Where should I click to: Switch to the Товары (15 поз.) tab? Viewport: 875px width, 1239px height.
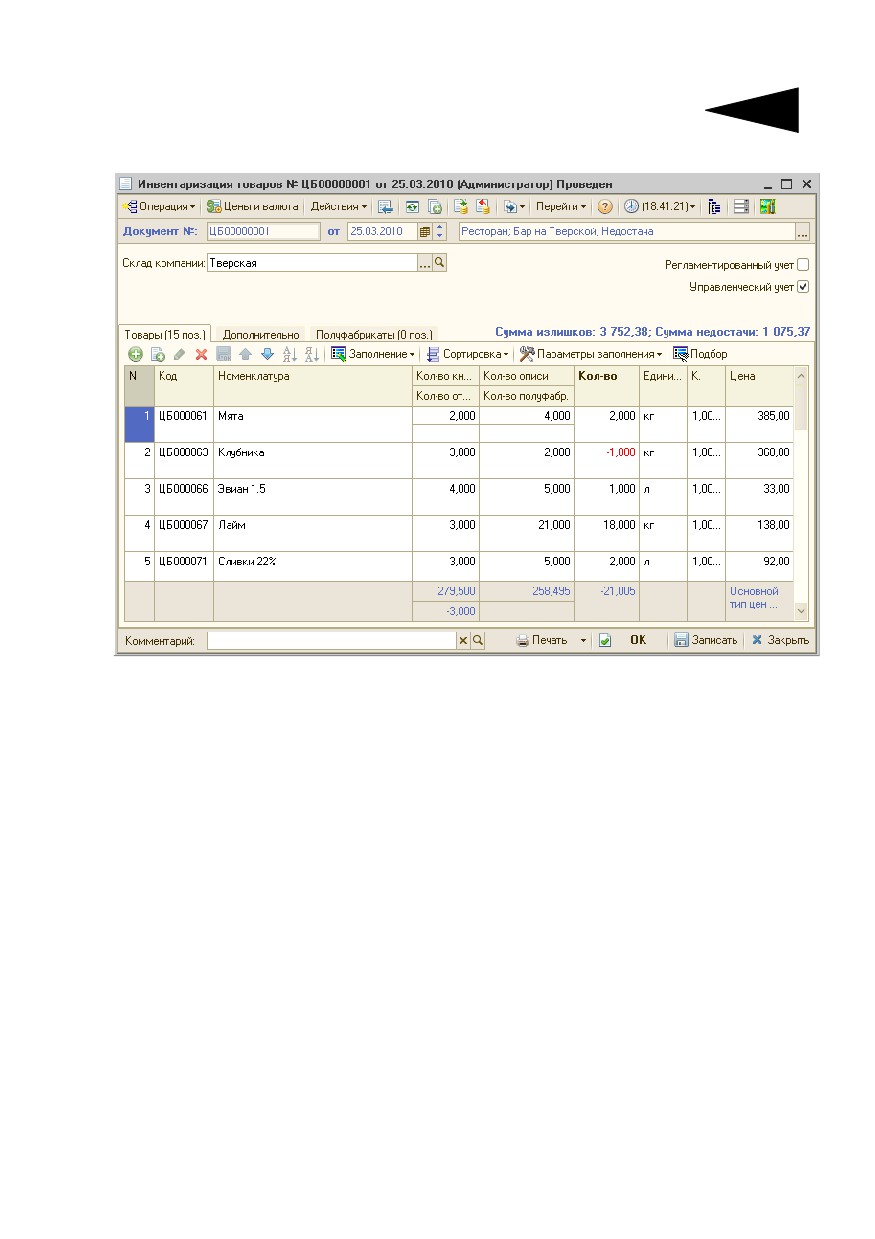tap(164, 334)
